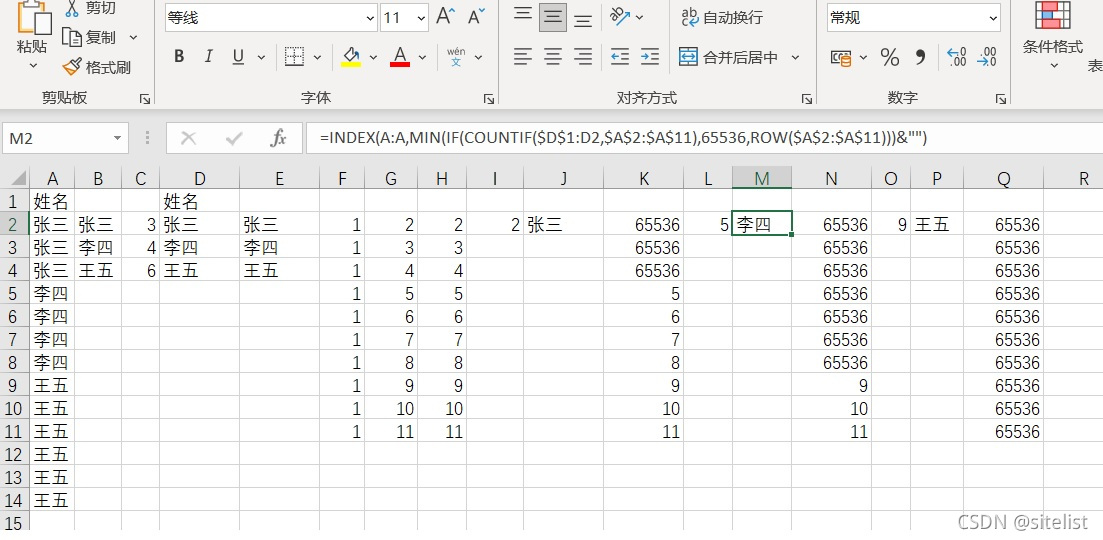Toggle bold formatting
1103x540 pixels.
(179, 57)
